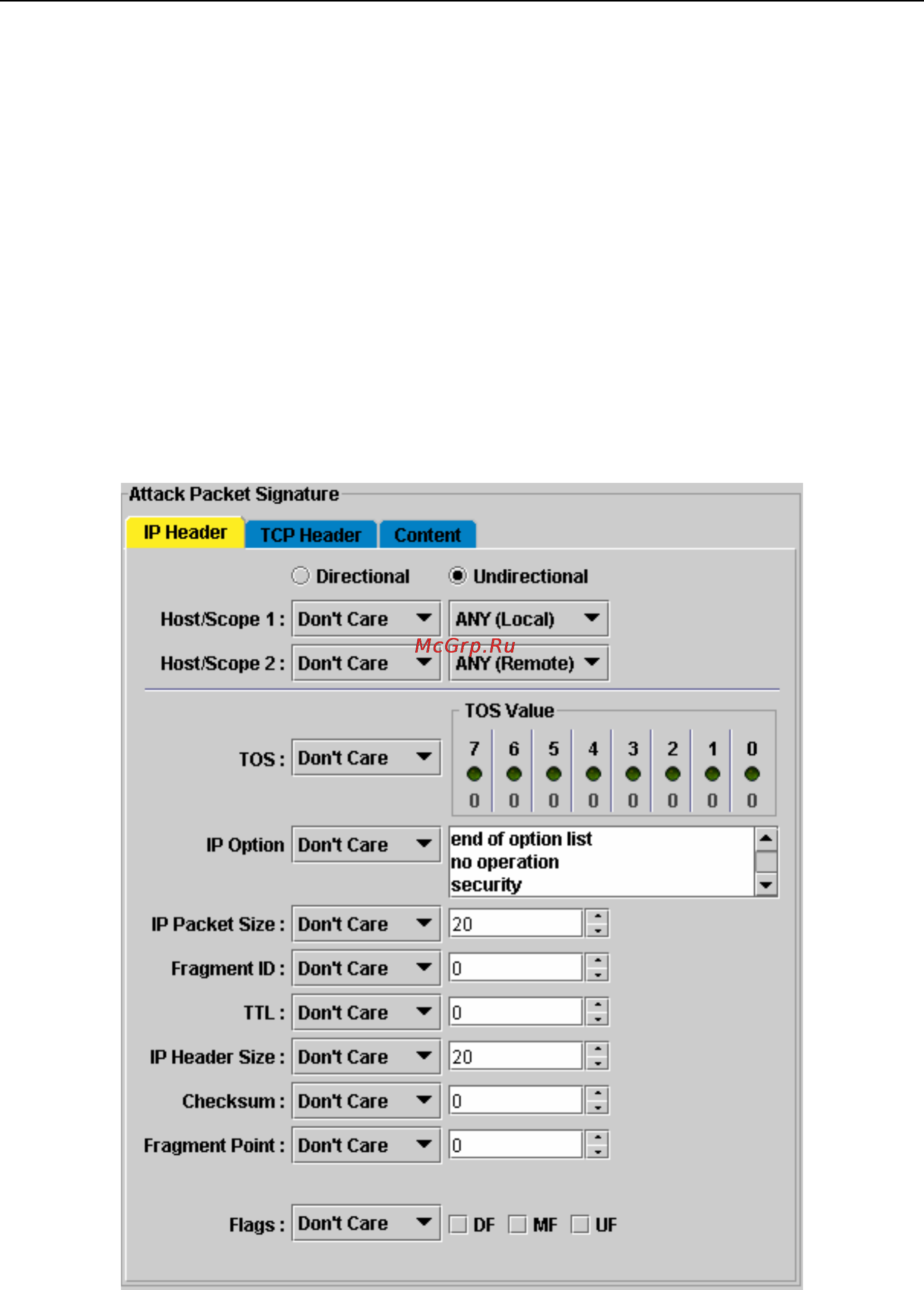Toggle TOS bit 3 indicator
This screenshot has height=1290, width=924.
(633, 774)
